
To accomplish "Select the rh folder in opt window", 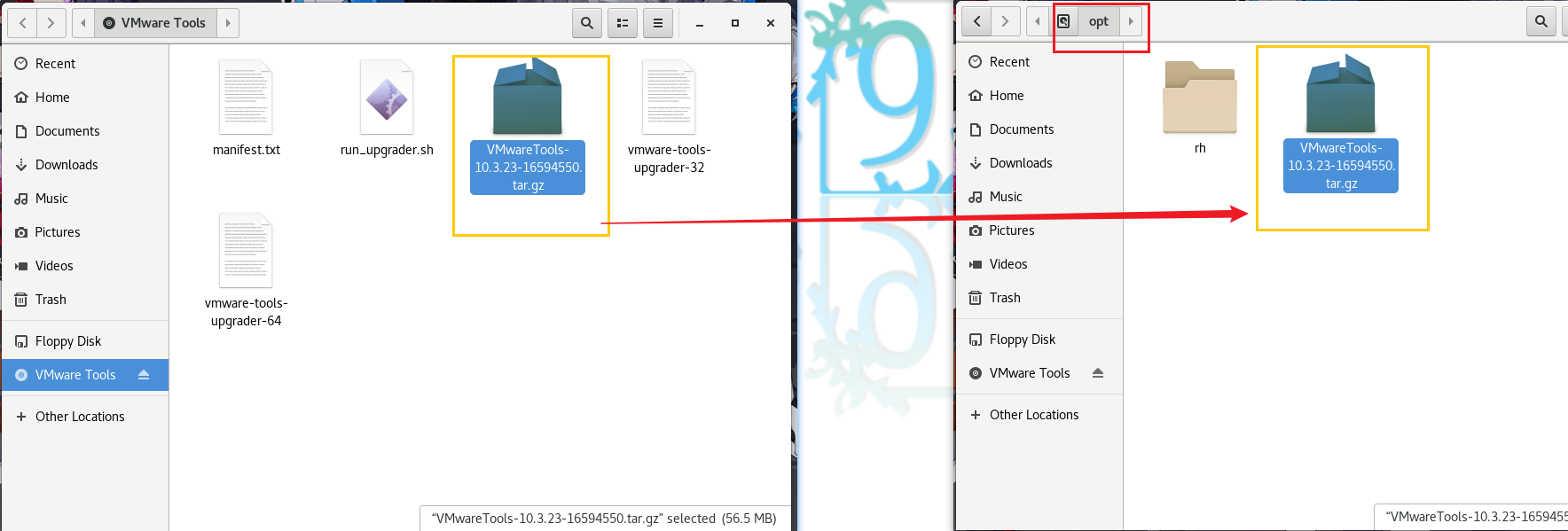I will coord(1200,108).
